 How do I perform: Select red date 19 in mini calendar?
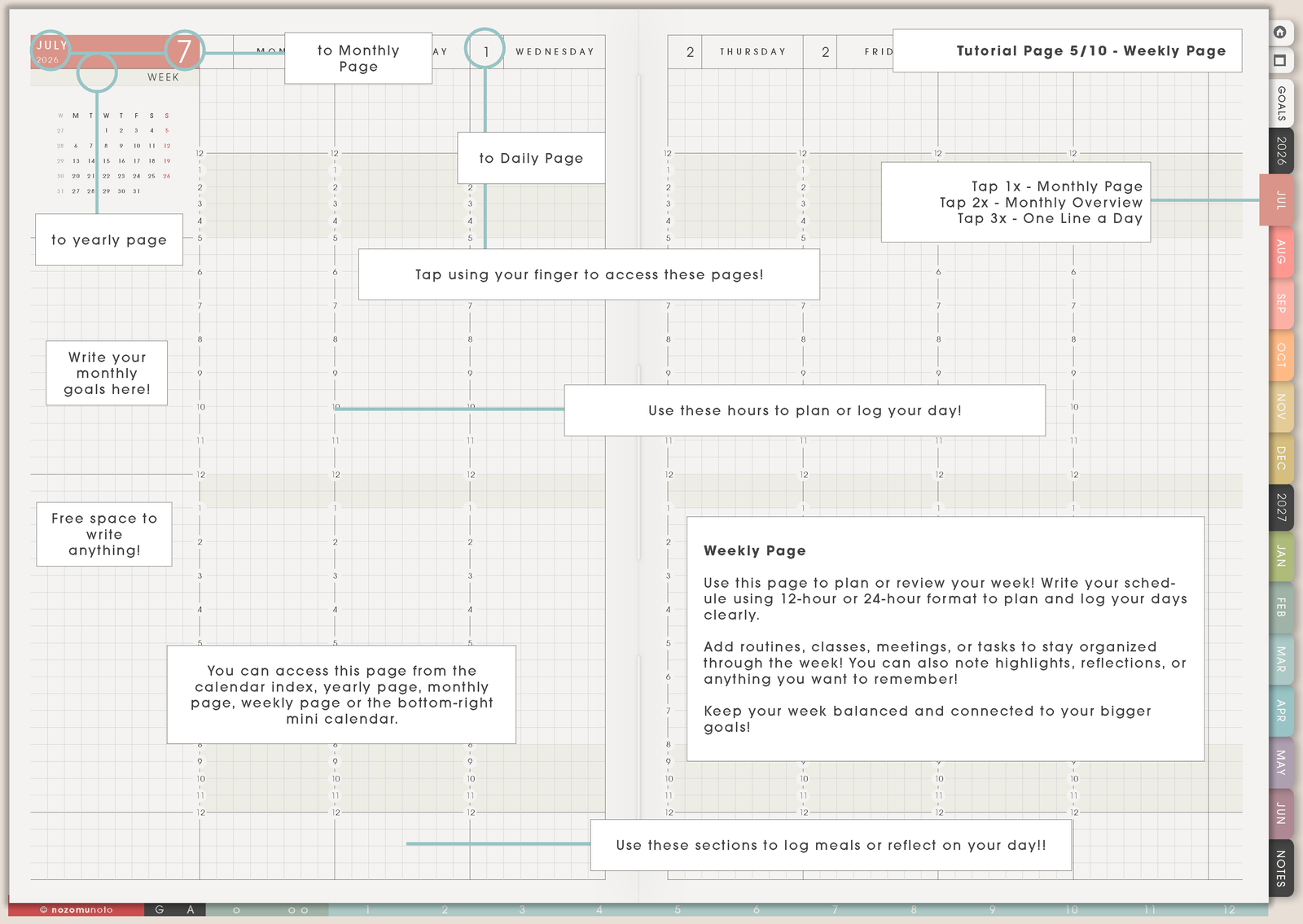coord(167,161)
